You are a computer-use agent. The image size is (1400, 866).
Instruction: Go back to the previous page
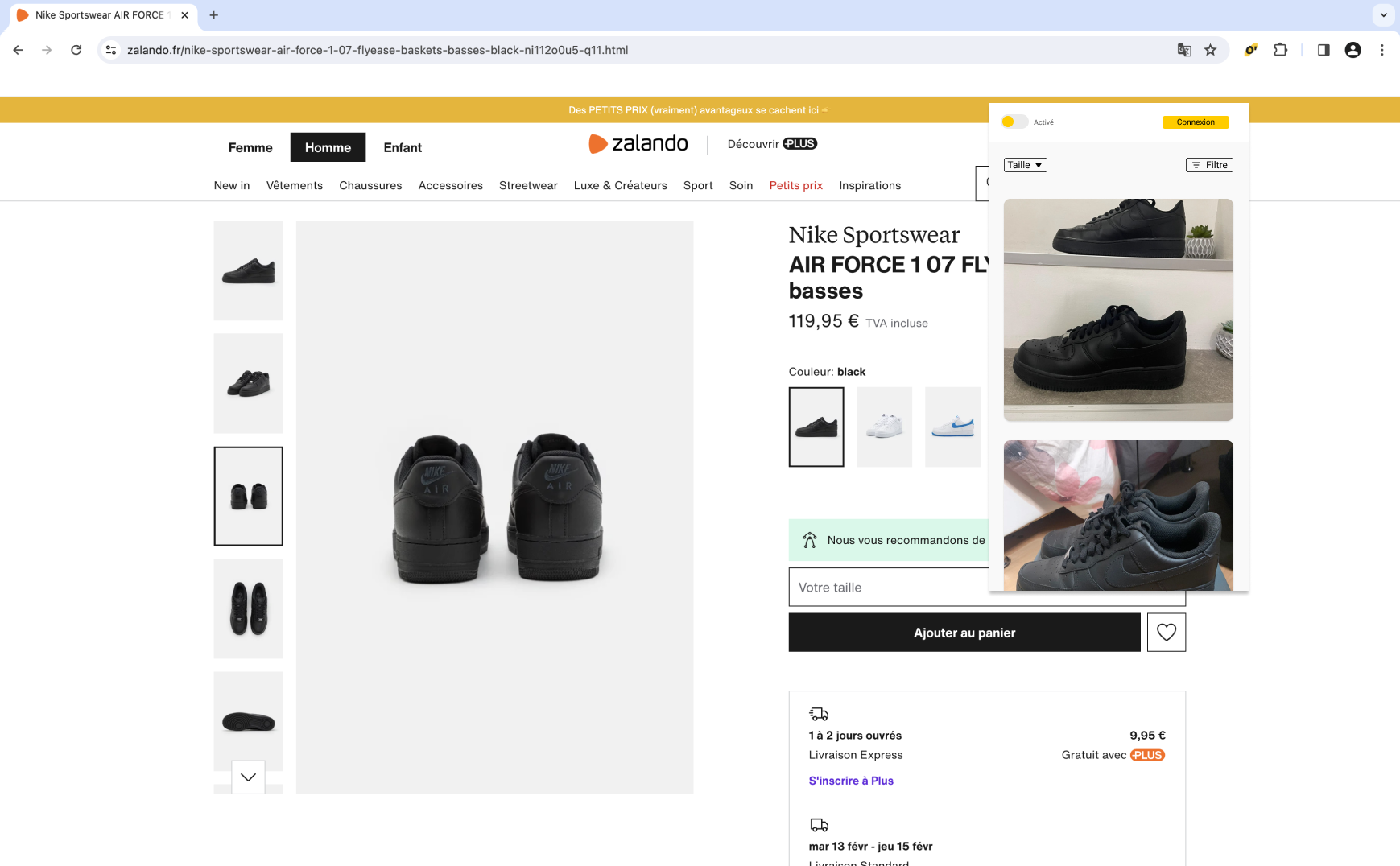click(x=18, y=50)
